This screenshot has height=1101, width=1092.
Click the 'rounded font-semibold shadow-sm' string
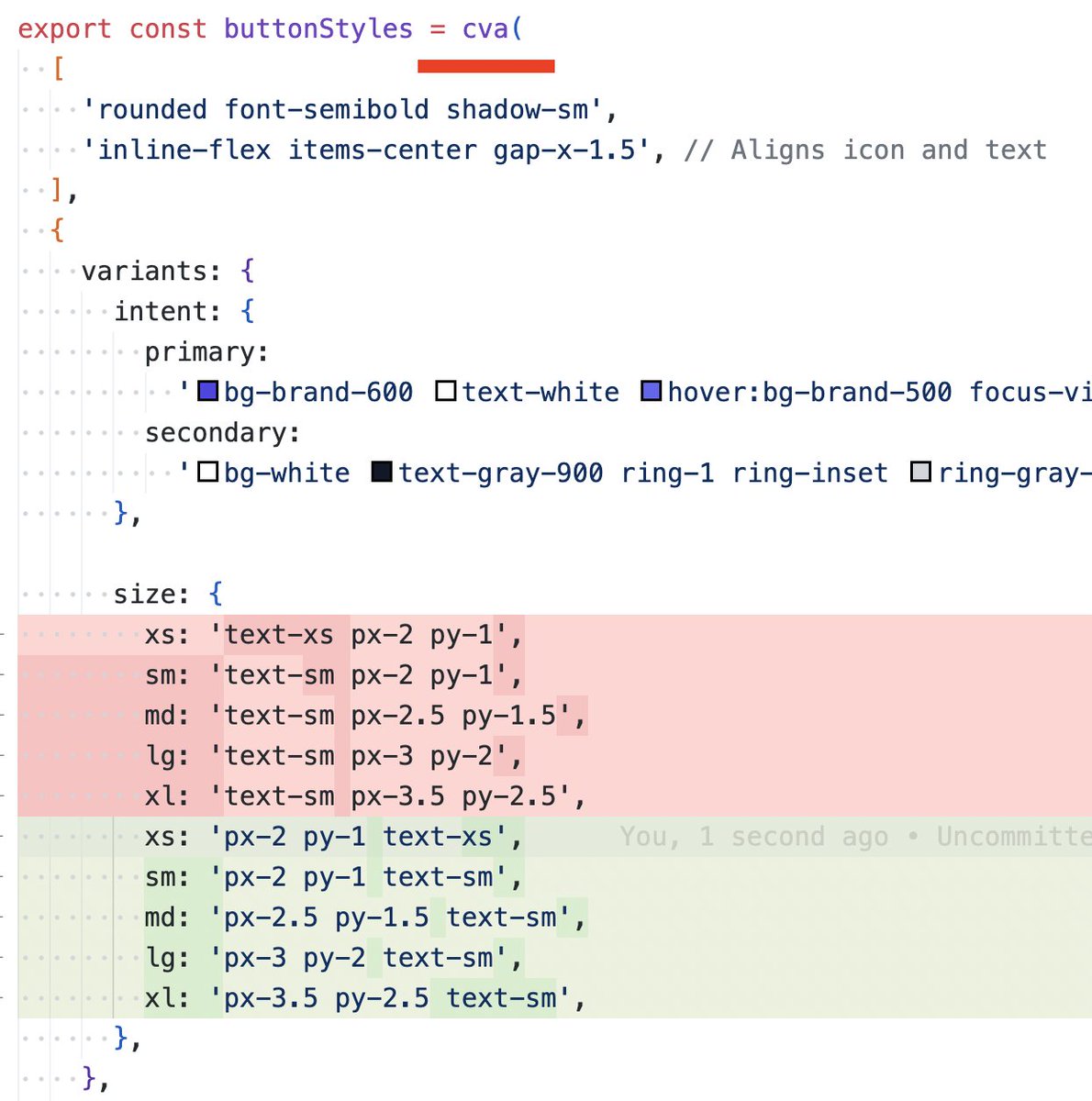(343, 109)
